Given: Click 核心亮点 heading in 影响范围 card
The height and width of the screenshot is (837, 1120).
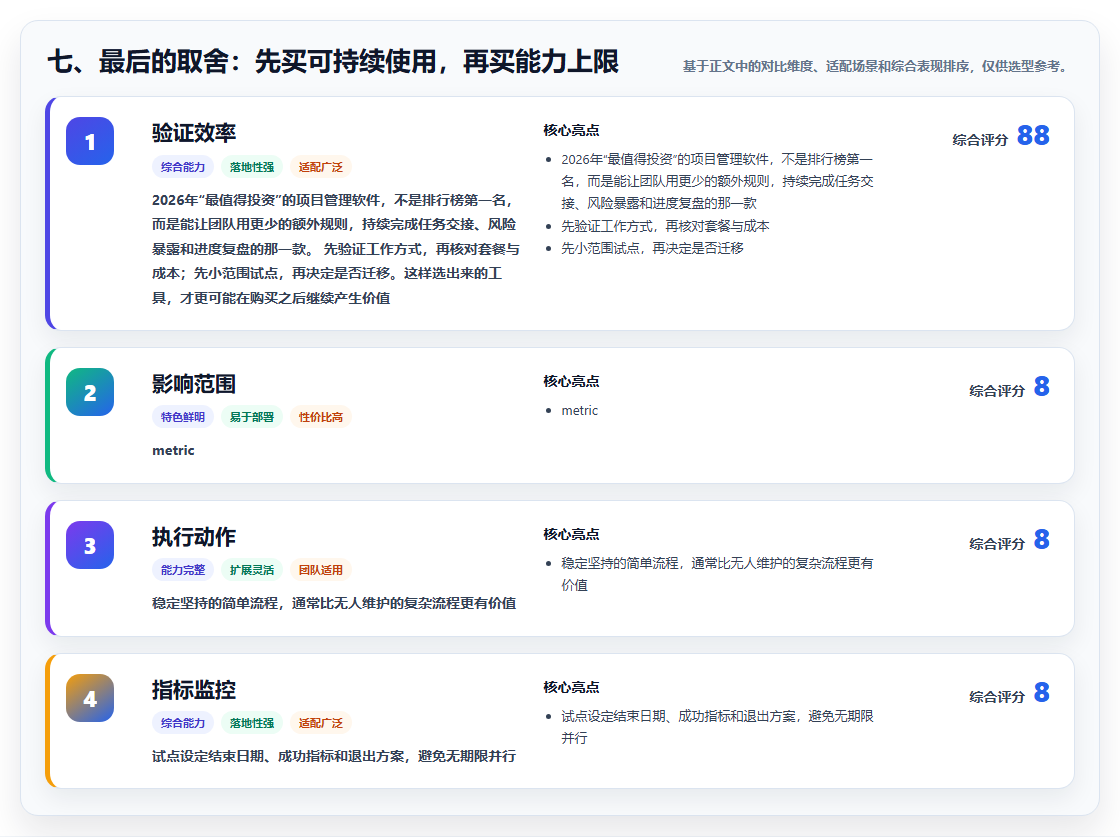Looking at the screenshot, I should click(x=571, y=381).
